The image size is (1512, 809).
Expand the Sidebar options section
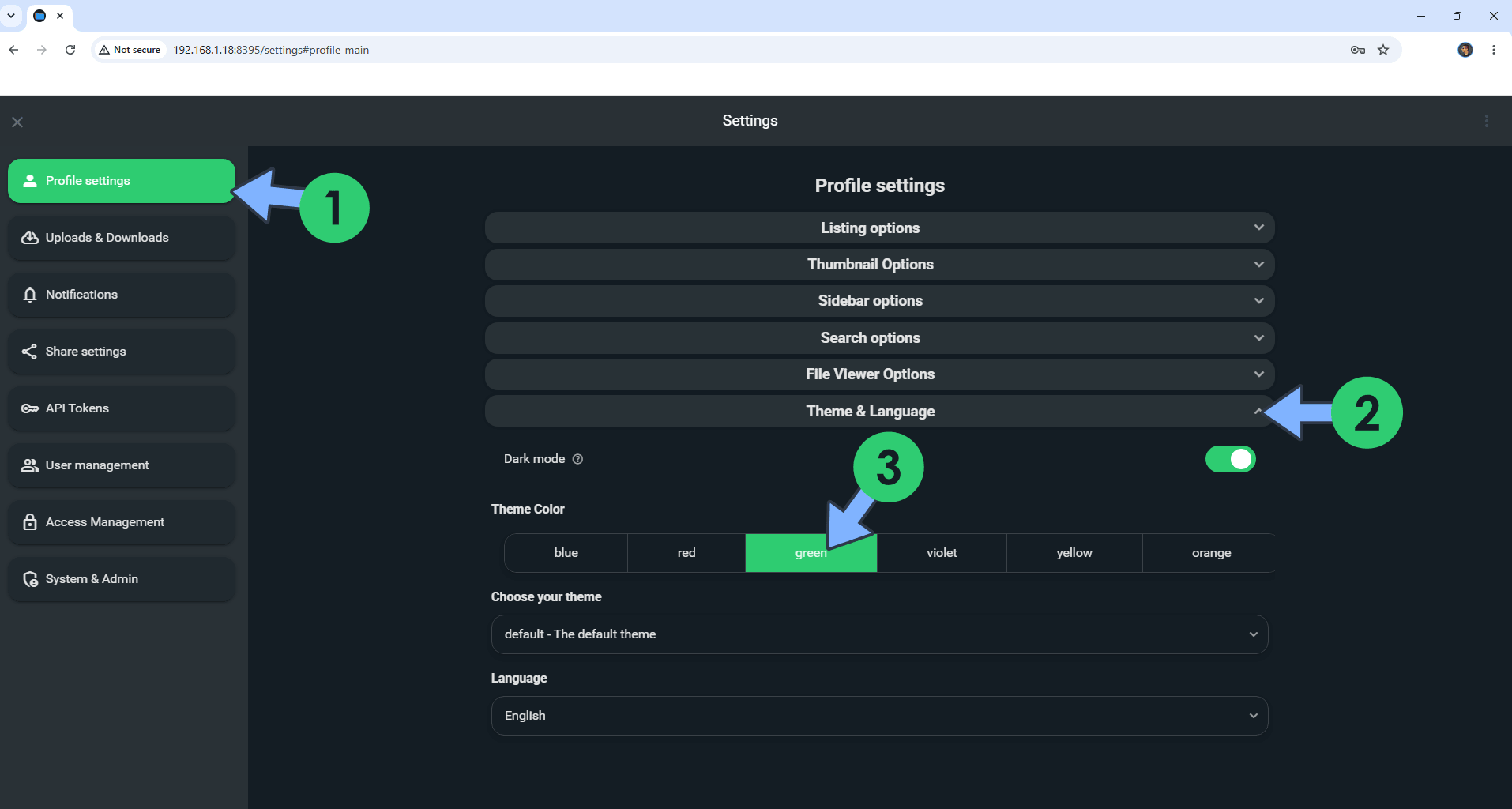tap(879, 301)
